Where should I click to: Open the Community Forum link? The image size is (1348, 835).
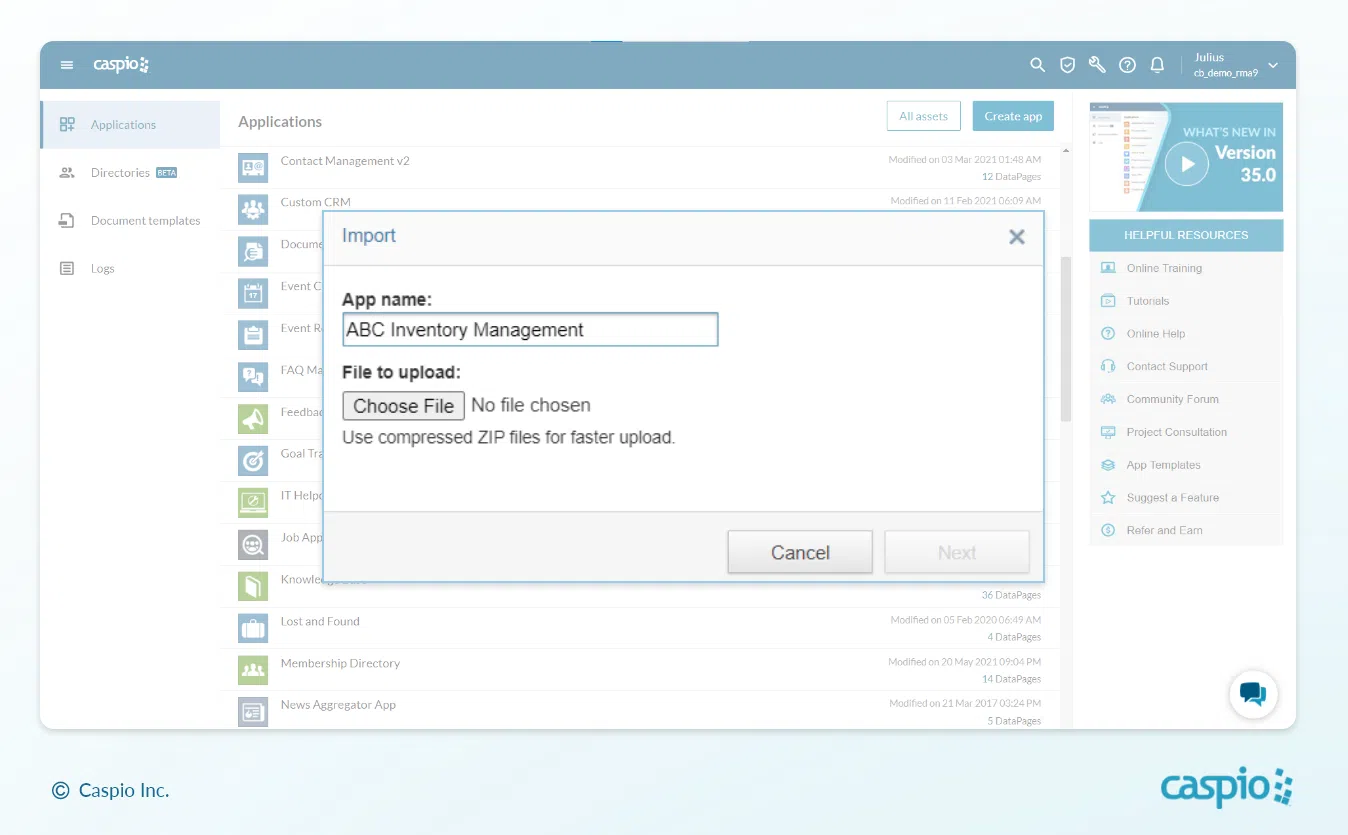[1172, 399]
